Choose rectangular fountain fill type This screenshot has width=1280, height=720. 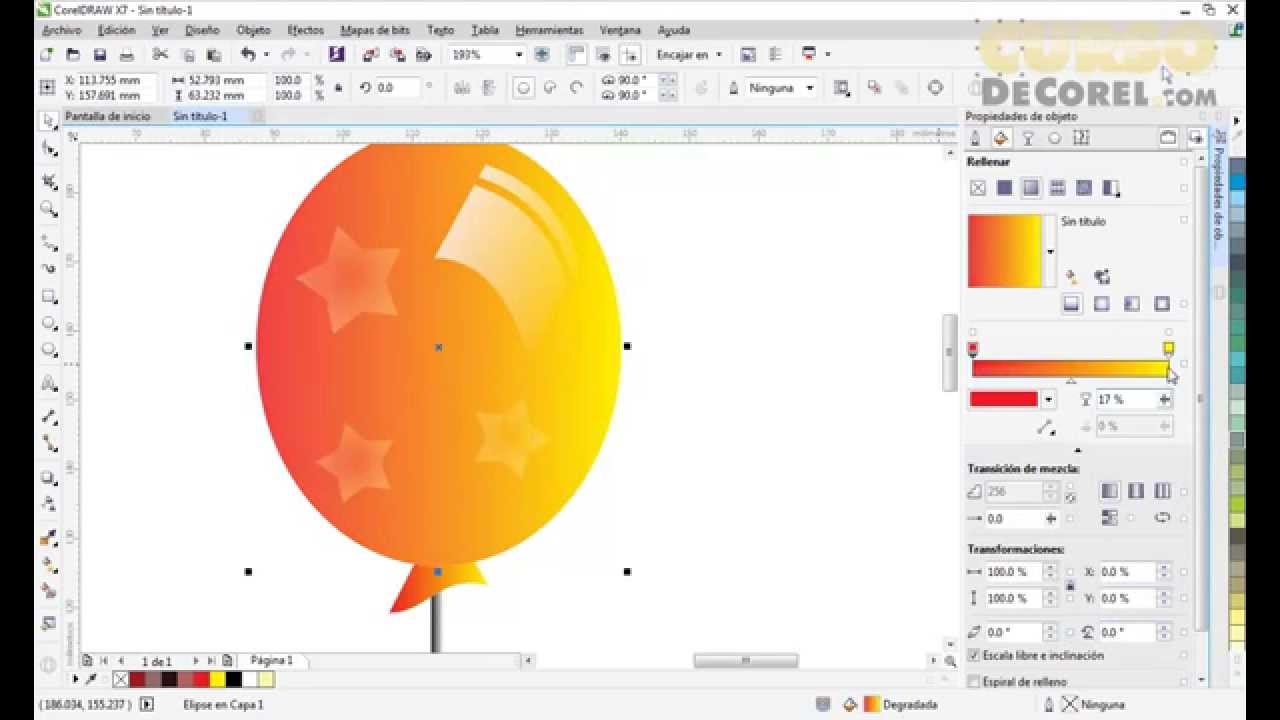coord(1161,304)
